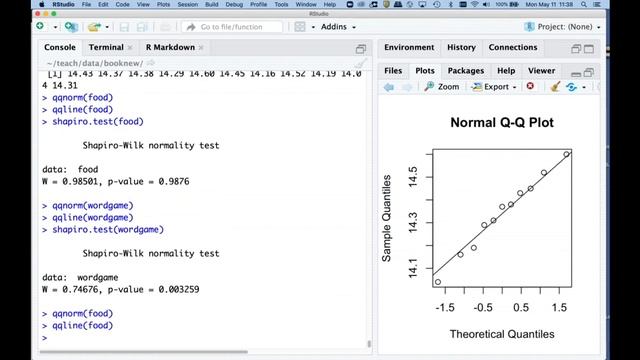This screenshot has height=360, width=640.
Task: Maximize the Environment pane icon
Action: [589, 49]
